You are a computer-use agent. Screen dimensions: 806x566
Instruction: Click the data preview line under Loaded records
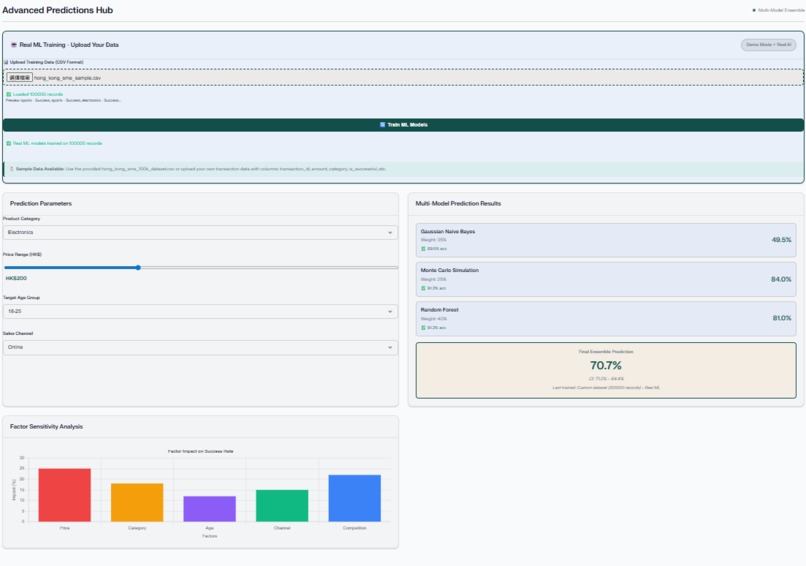[x=63, y=101]
